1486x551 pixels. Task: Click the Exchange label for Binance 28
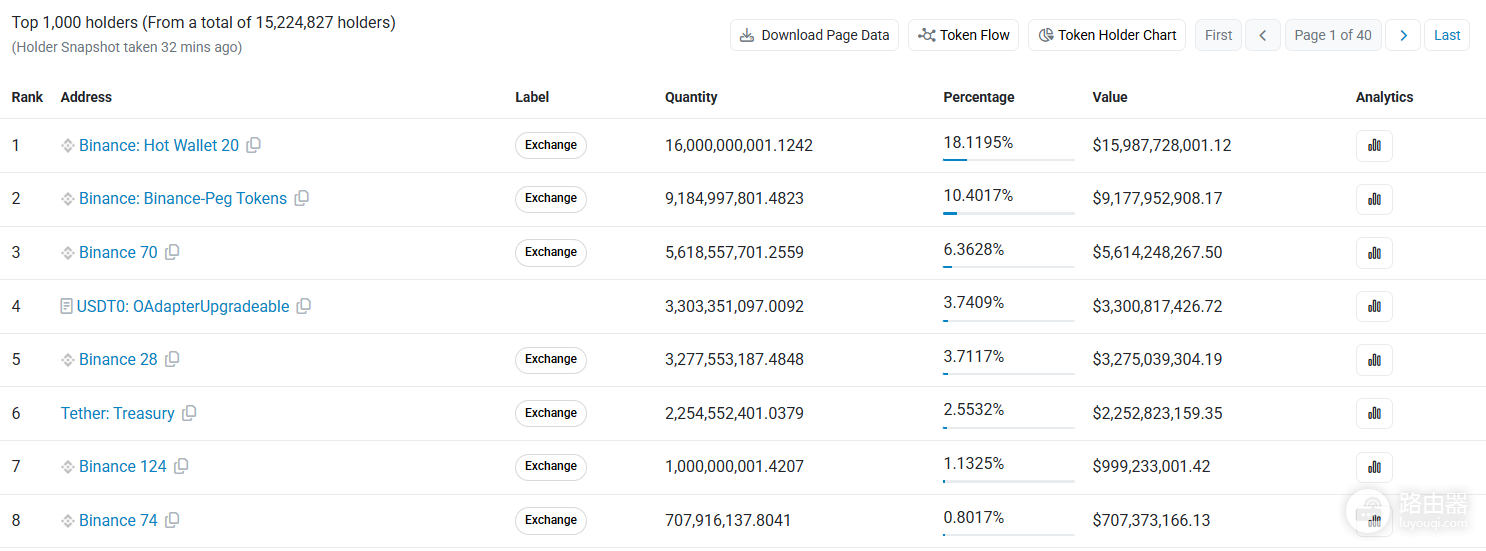click(551, 359)
